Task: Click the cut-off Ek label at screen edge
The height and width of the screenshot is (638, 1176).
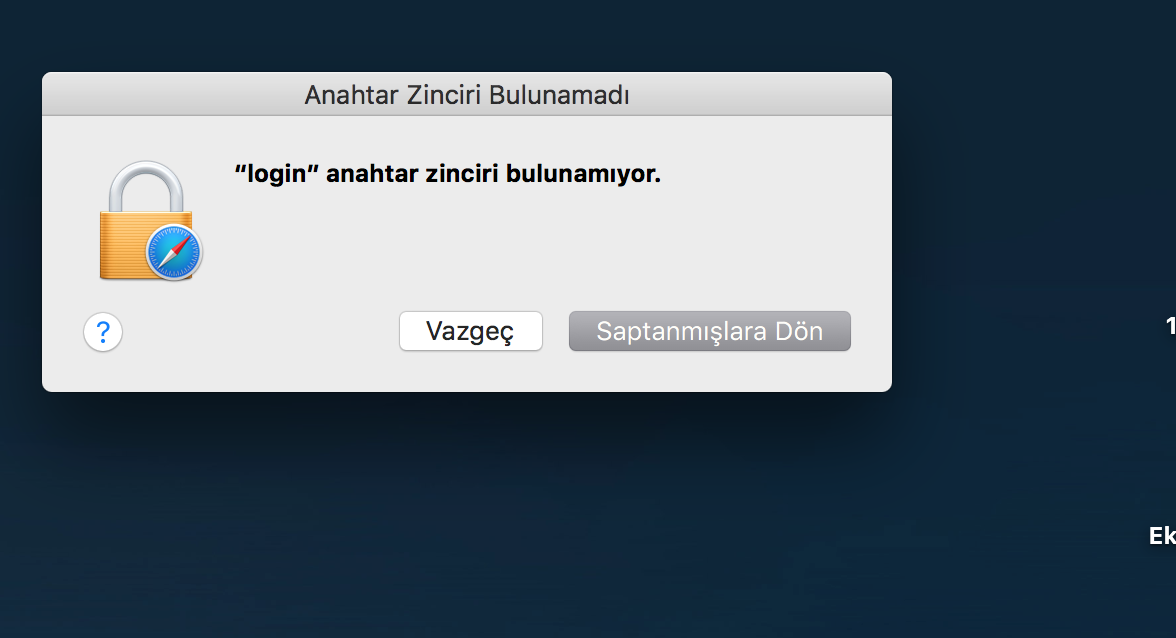Action: (1162, 535)
